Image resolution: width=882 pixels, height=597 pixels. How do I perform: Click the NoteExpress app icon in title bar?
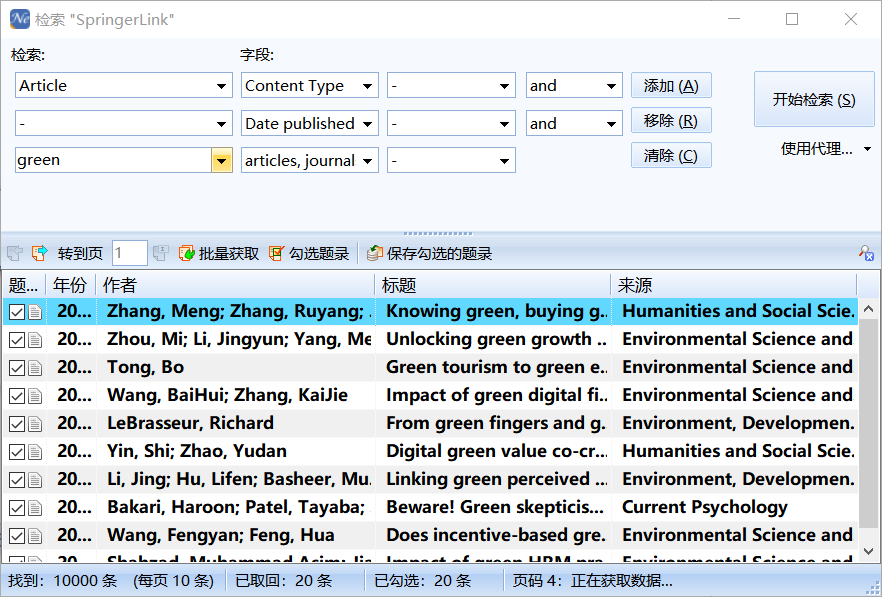[x=20, y=19]
